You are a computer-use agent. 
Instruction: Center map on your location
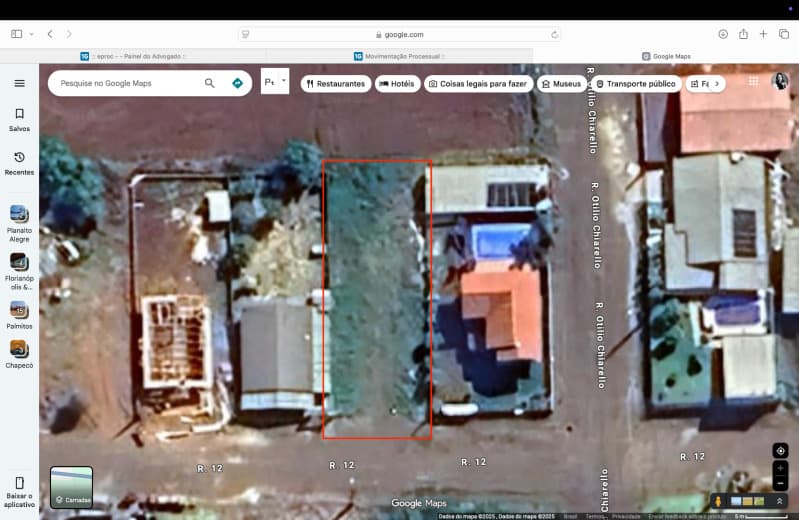pos(780,451)
